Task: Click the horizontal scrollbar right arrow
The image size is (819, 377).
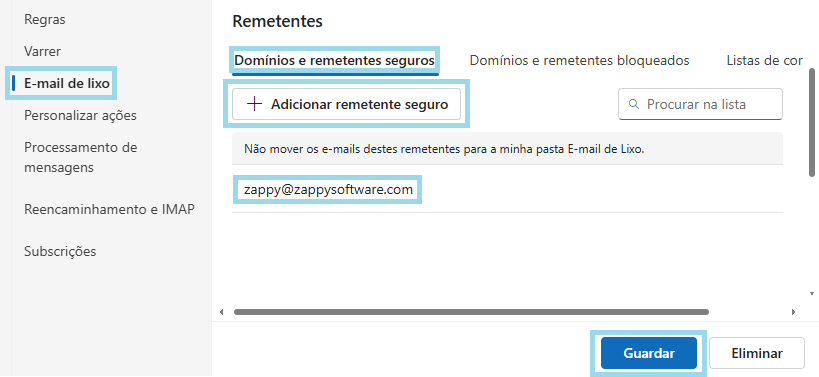Action: pyautogui.click(x=793, y=312)
